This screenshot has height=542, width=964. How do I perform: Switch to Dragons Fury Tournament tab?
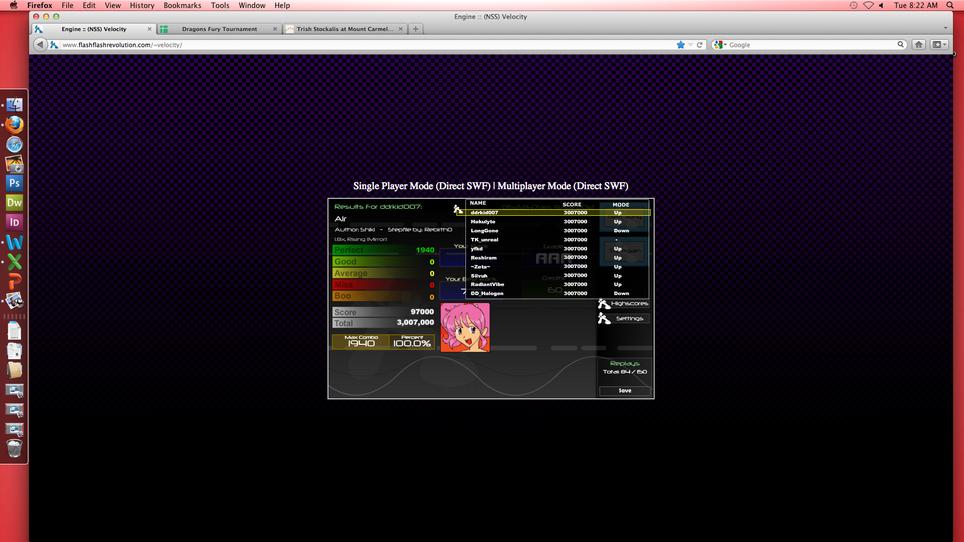tap(219, 29)
